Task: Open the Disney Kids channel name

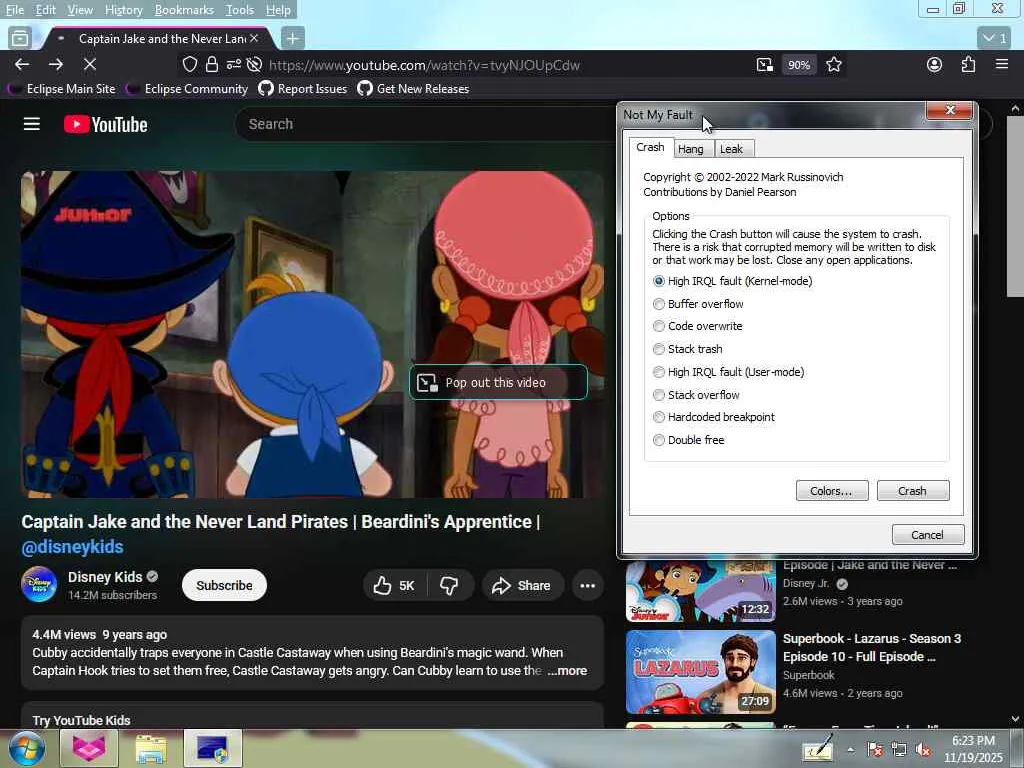Action: tap(104, 577)
